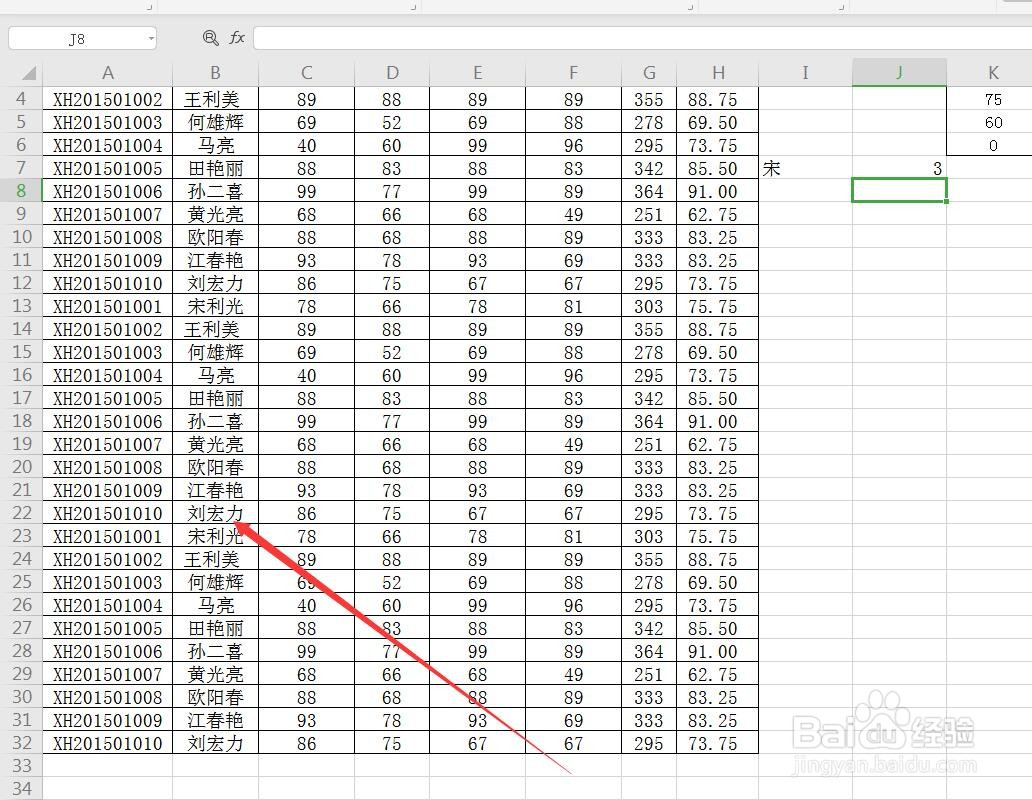The height and width of the screenshot is (800, 1032).
Task: Select row 8 header
Action: [21, 191]
